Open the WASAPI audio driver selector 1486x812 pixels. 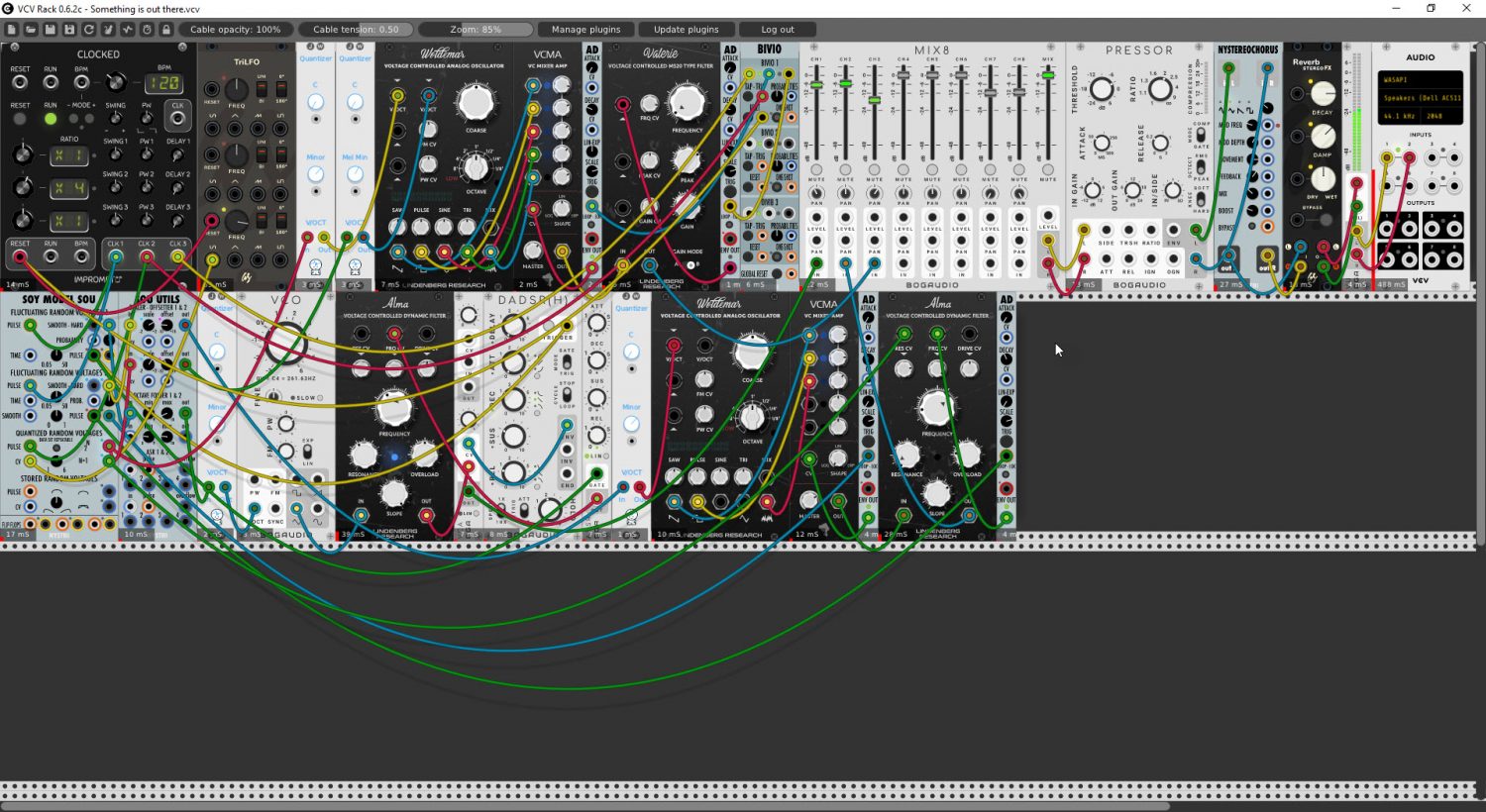1421,79
